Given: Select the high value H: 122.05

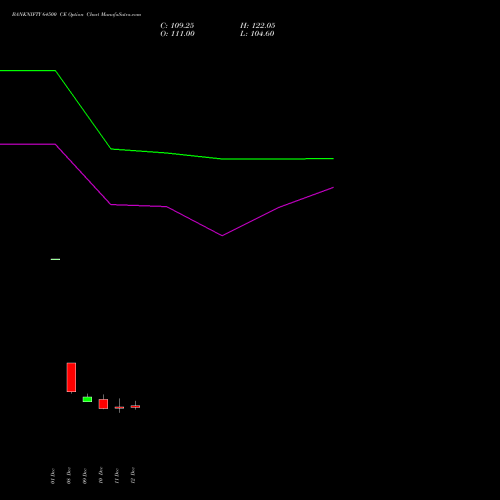Looking at the screenshot, I should click(258, 26).
